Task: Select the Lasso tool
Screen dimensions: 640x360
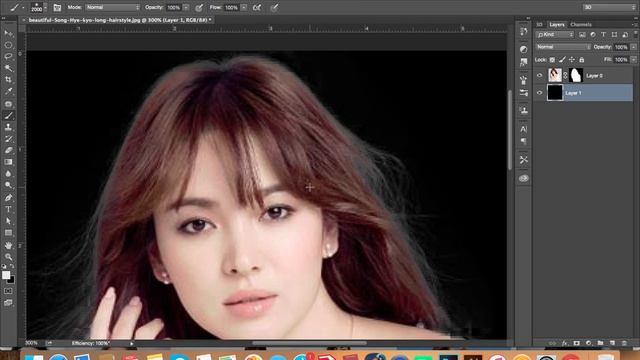Action: (8, 56)
